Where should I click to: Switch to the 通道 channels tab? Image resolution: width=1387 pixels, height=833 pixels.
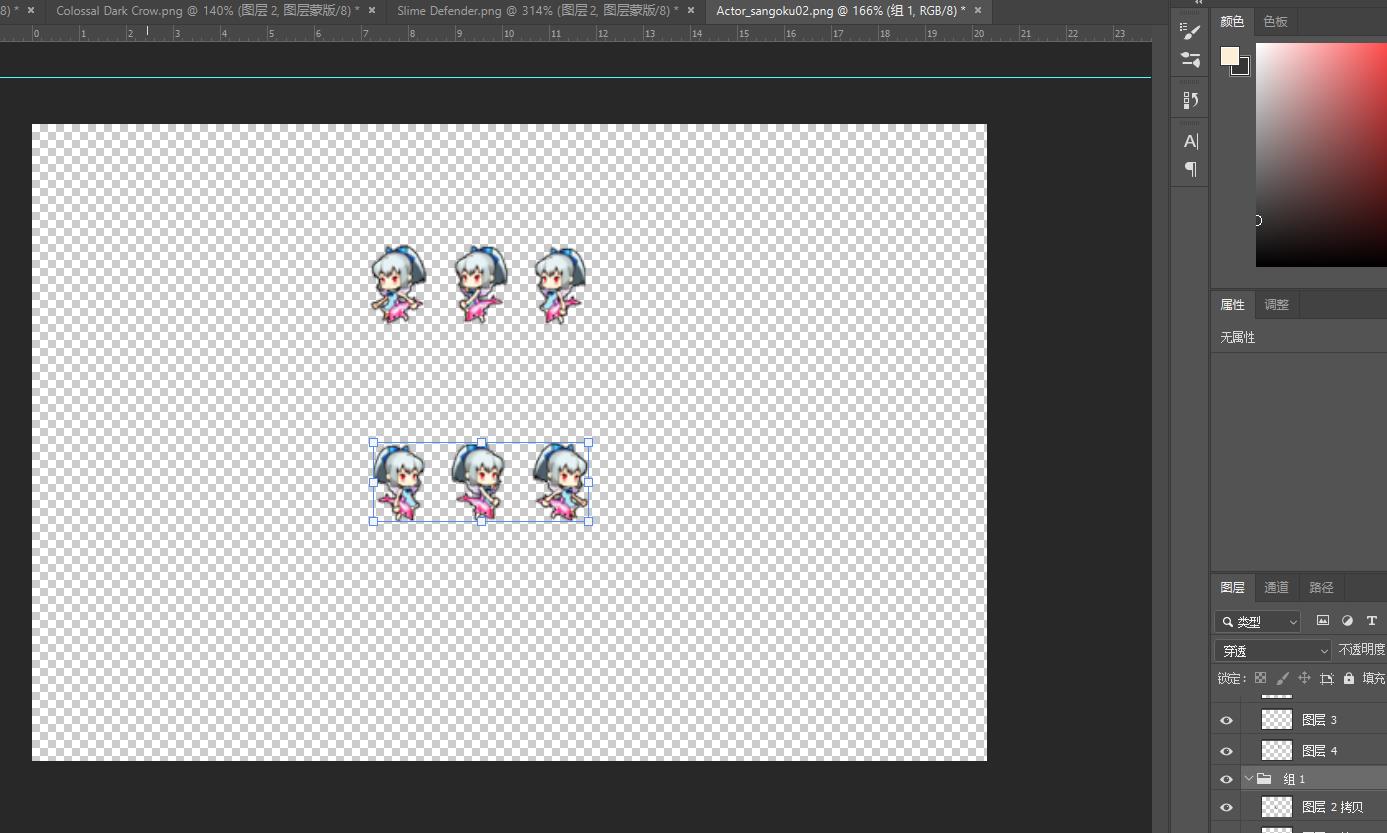click(1276, 588)
